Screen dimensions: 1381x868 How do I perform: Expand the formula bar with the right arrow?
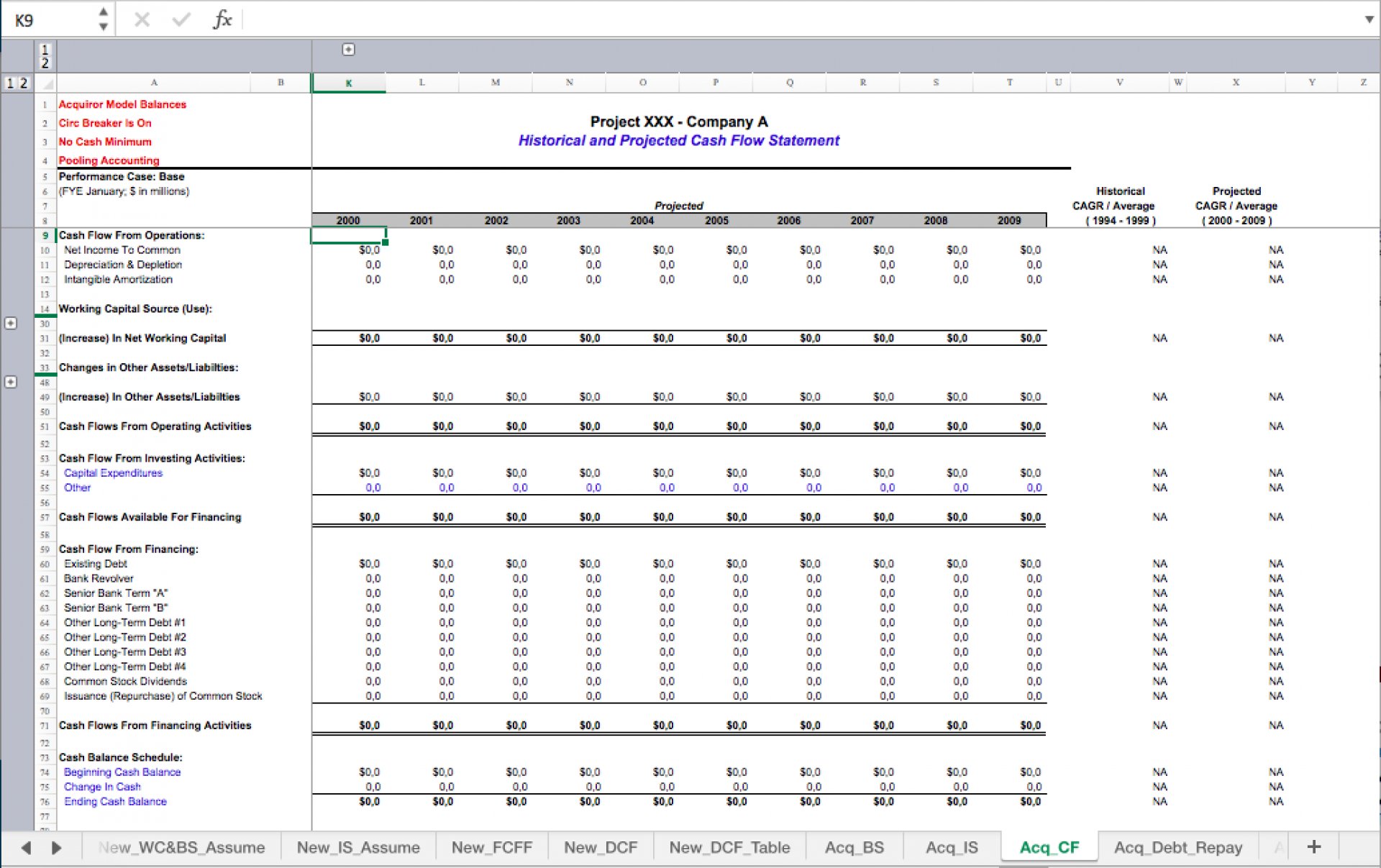1369,19
